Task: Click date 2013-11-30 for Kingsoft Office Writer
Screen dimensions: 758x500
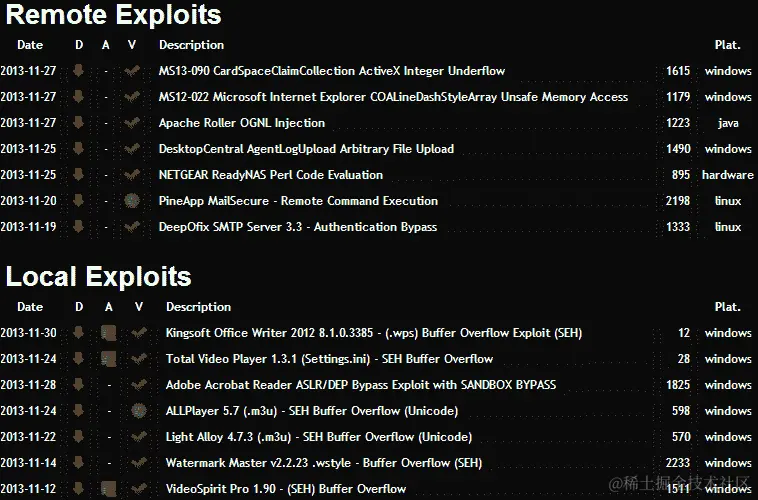Action: (29, 333)
